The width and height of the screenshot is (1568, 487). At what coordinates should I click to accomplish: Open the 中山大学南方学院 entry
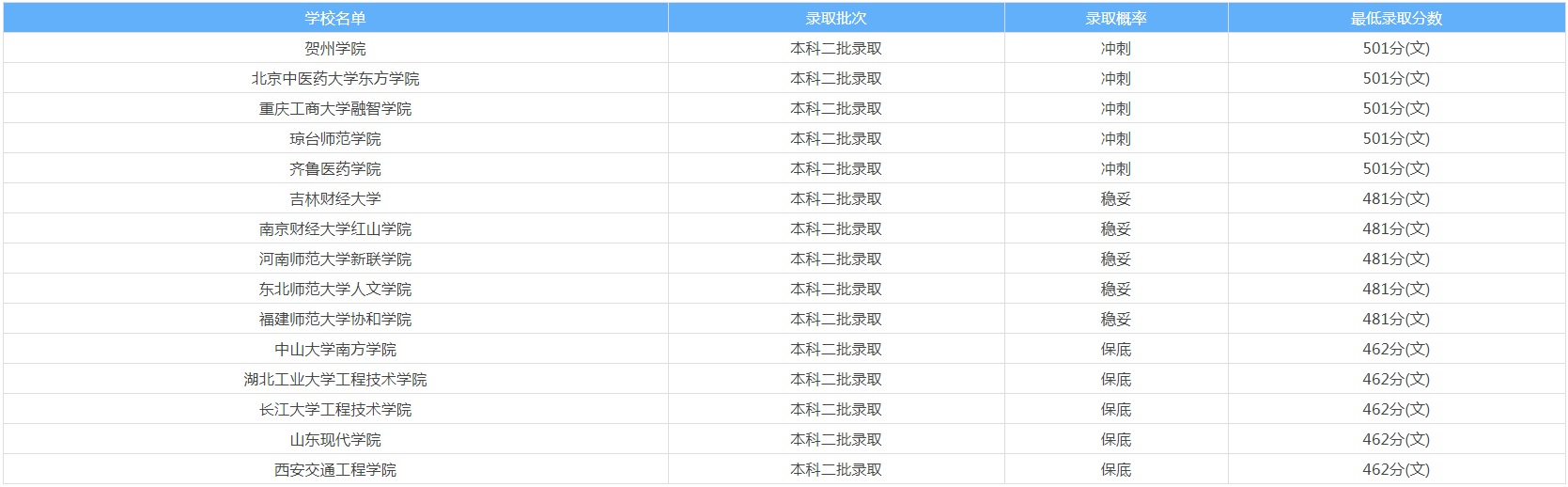coord(335,349)
